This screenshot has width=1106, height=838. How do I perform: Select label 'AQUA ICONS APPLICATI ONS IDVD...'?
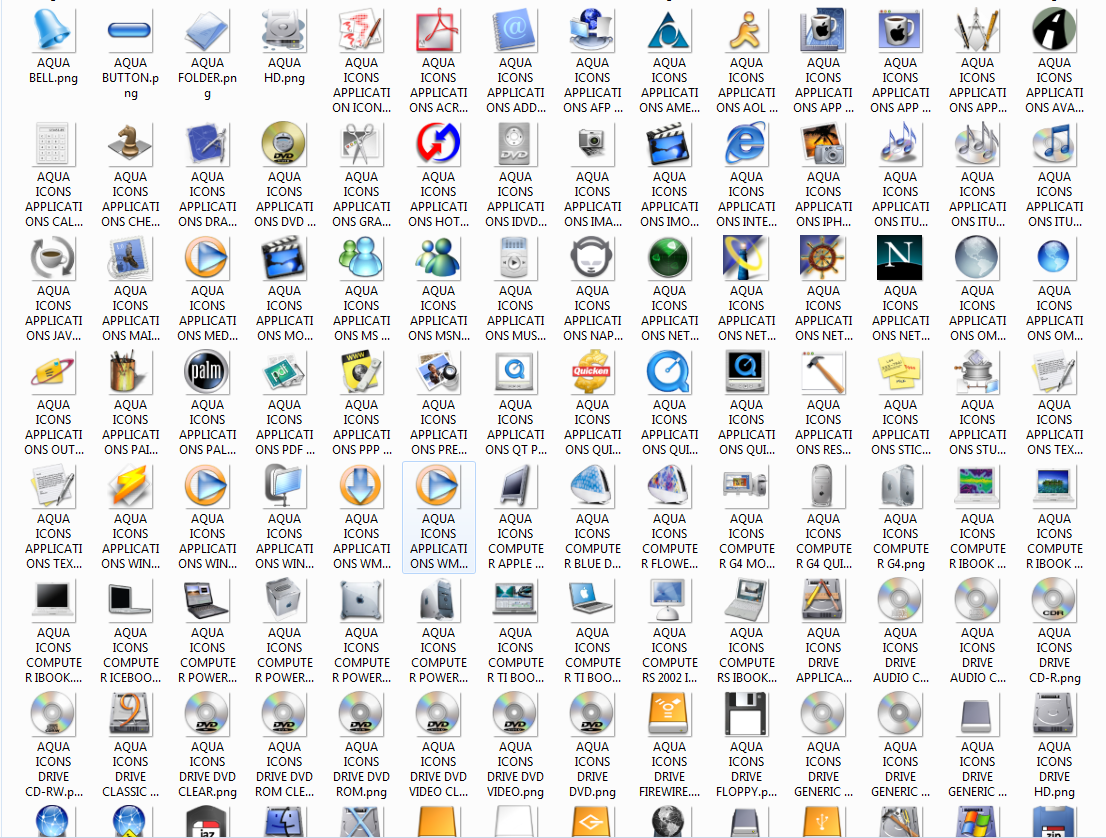pos(515,200)
